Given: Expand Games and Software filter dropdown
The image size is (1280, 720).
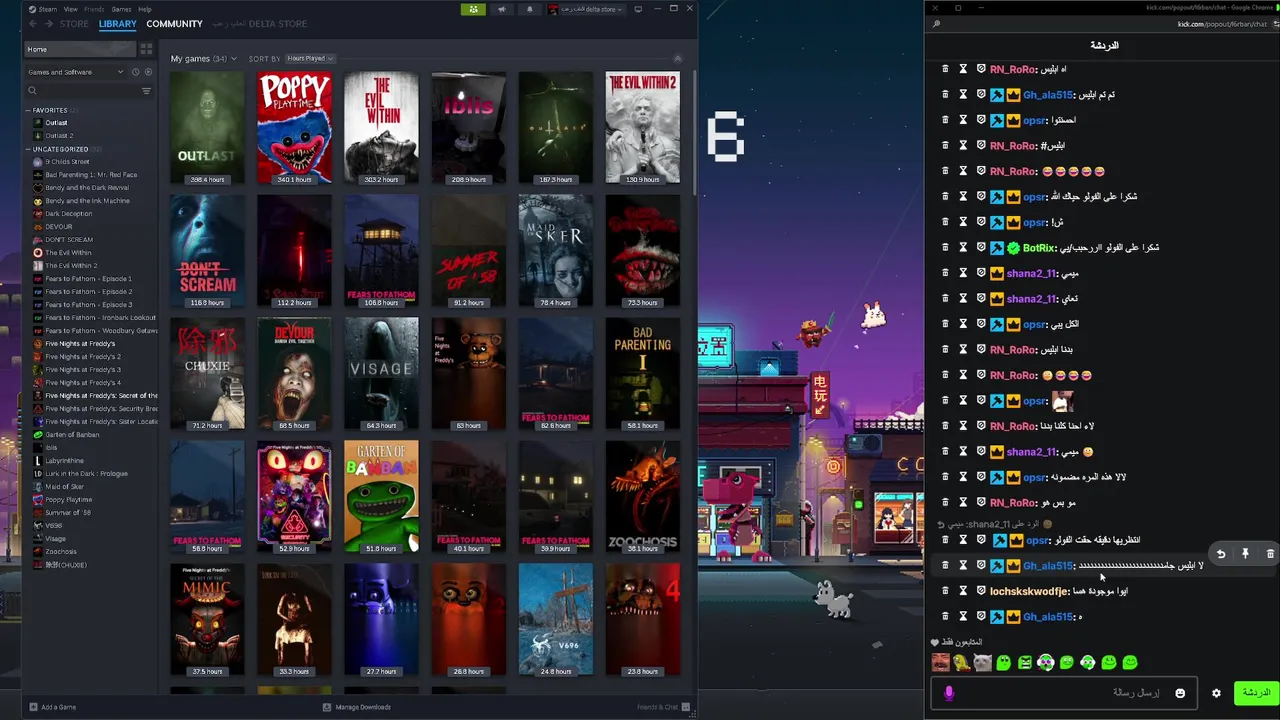Looking at the screenshot, I should (76, 72).
